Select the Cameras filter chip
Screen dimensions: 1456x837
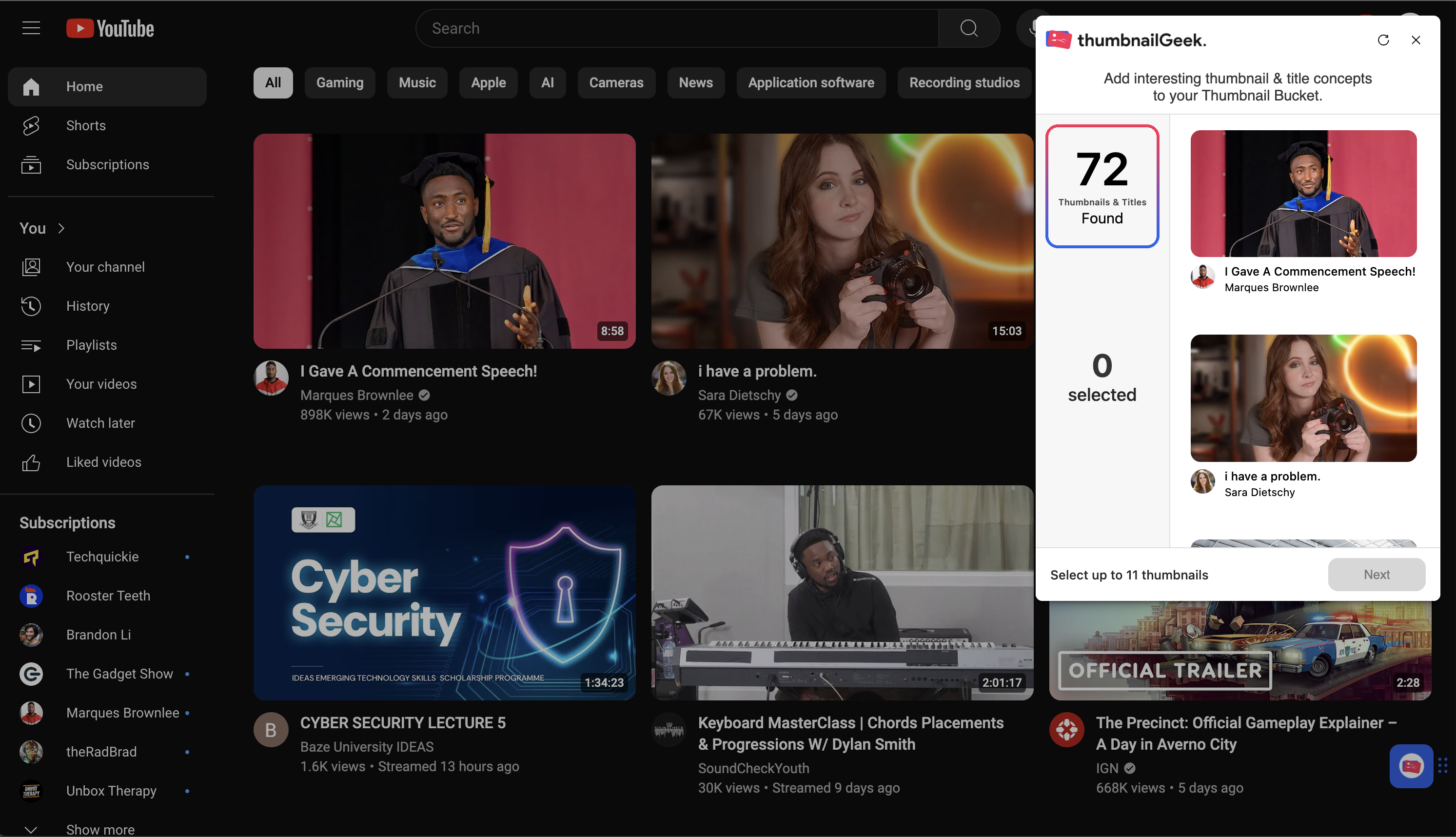(x=616, y=83)
